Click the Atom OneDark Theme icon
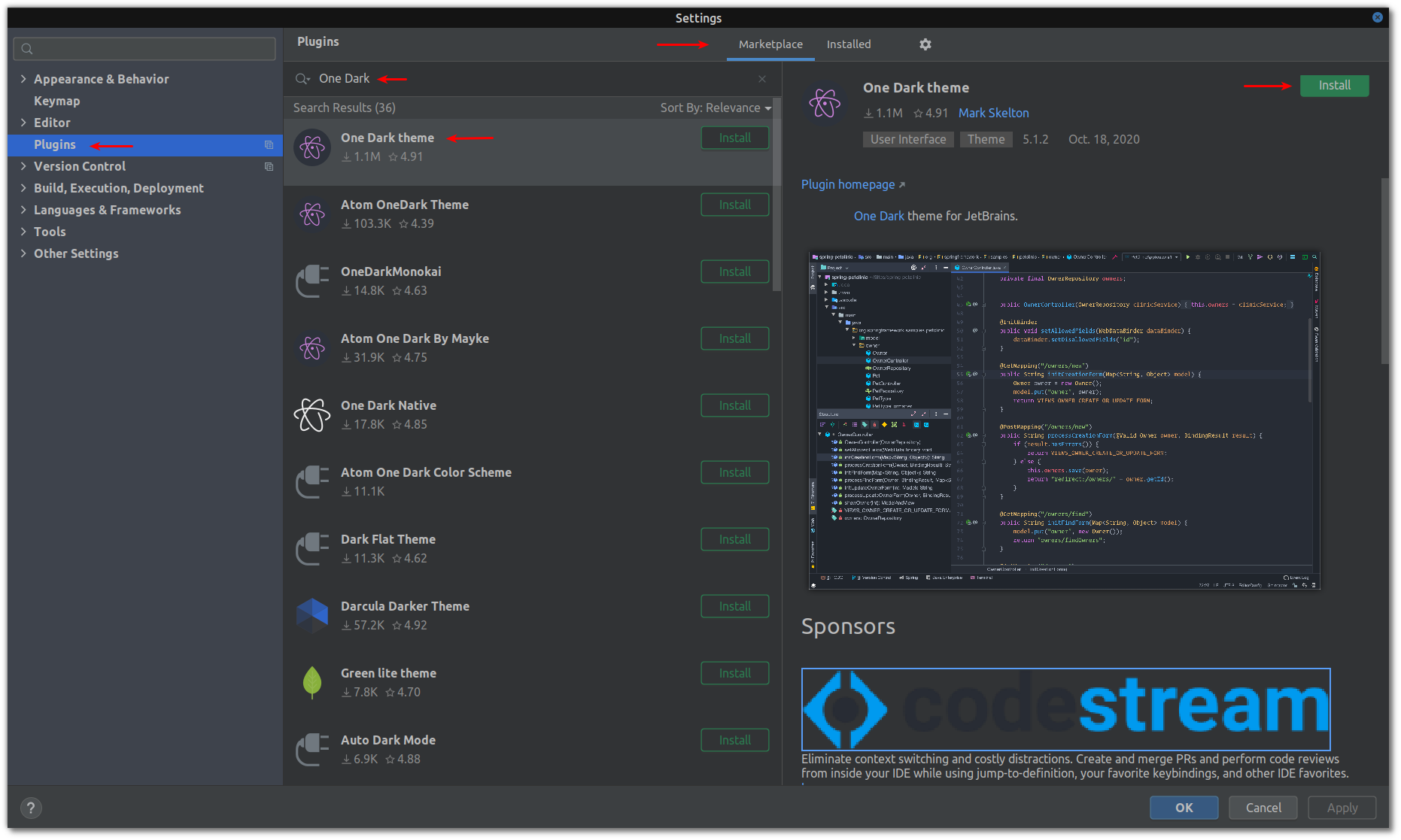This screenshot has height=840, width=1401. pyautogui.click(x=312, y=214)
